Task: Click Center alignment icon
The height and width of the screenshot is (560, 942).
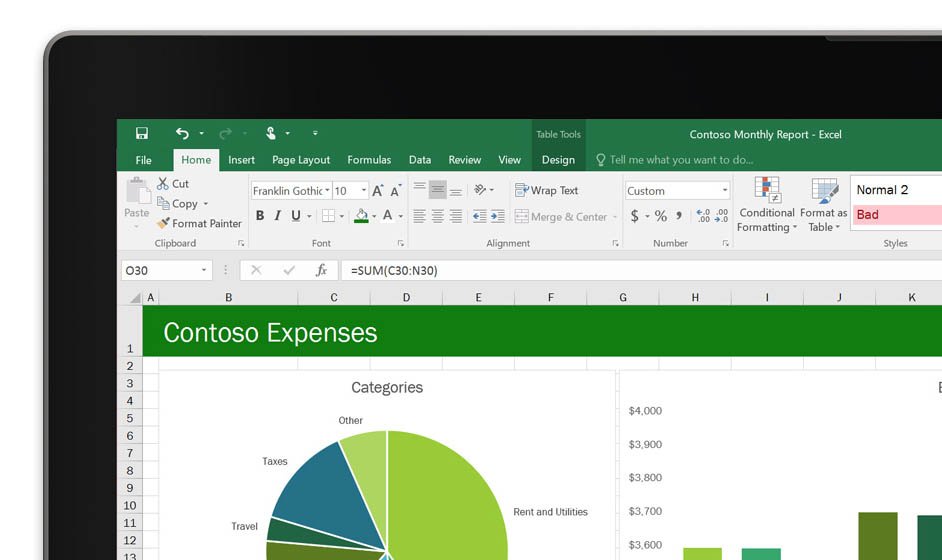Action: click(437, 216)
